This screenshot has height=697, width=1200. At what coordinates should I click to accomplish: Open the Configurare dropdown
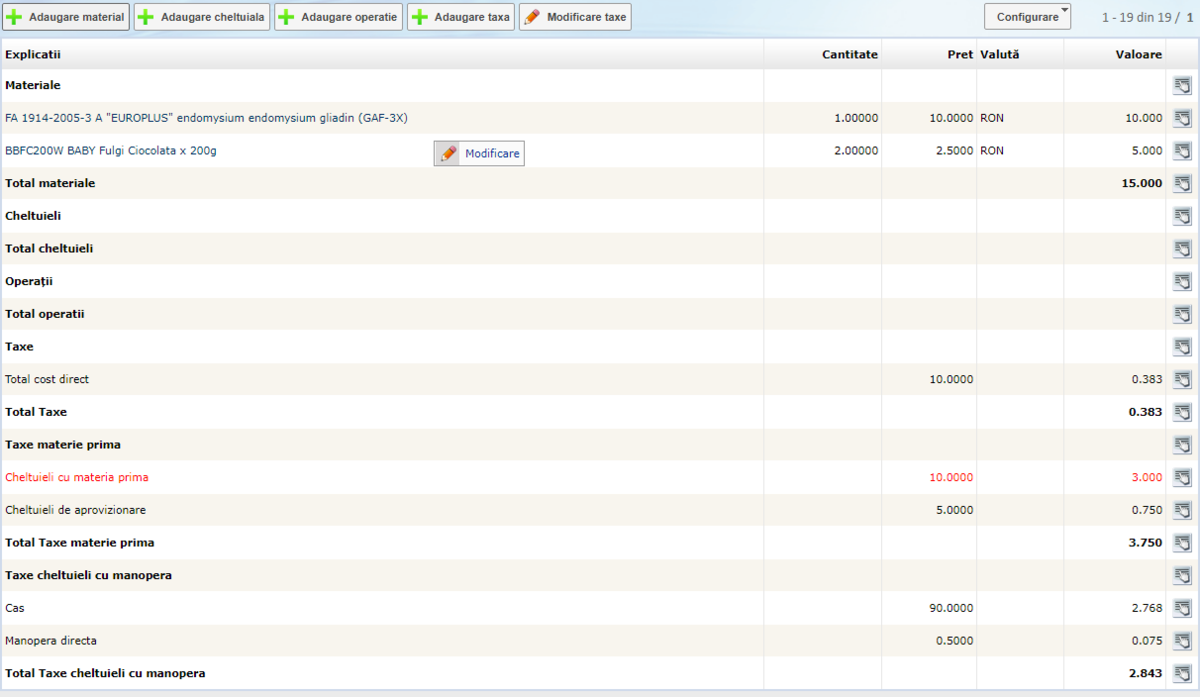pos(1027,17)
